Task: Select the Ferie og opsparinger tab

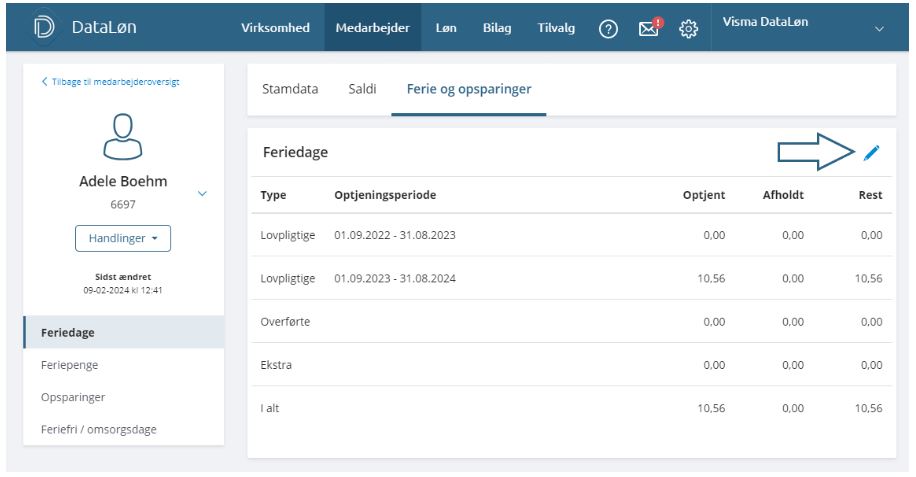Action: (469, 89)
